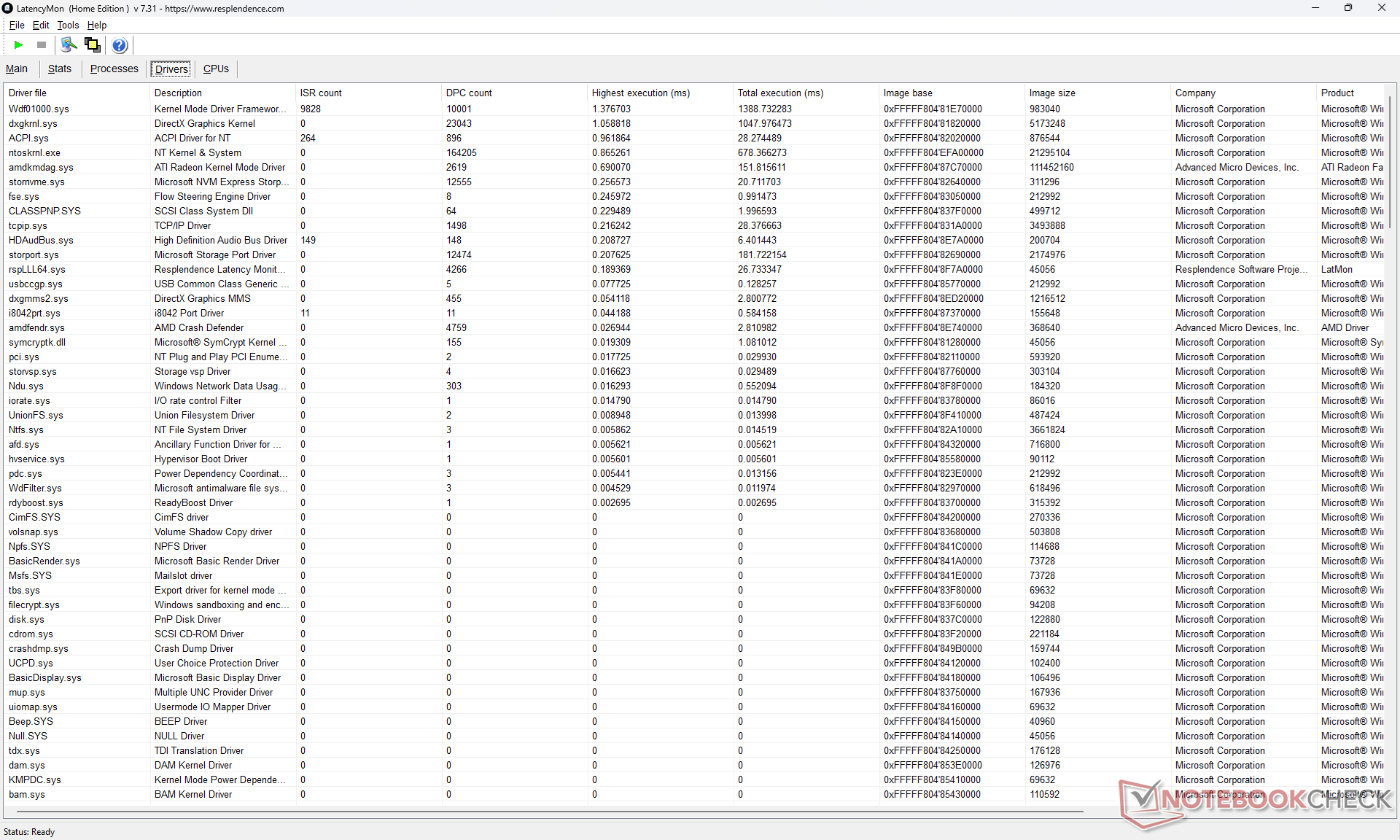Sort by Highest execution (ms) column header
The height and width of the screenshot is (840, 1400).
[640, 93]
